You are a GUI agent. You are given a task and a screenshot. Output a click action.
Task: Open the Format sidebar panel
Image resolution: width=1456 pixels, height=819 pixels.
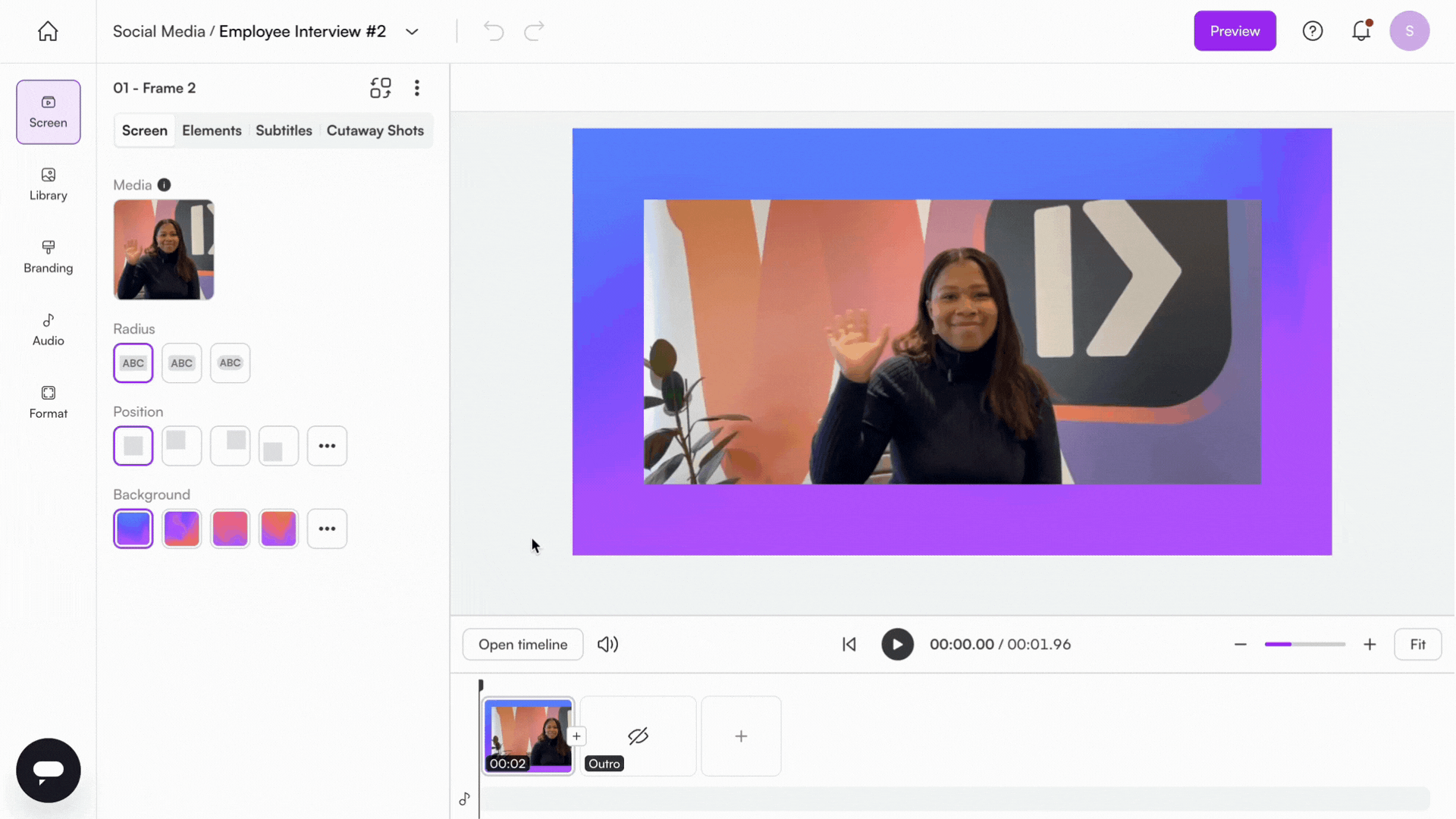[48, 403]
